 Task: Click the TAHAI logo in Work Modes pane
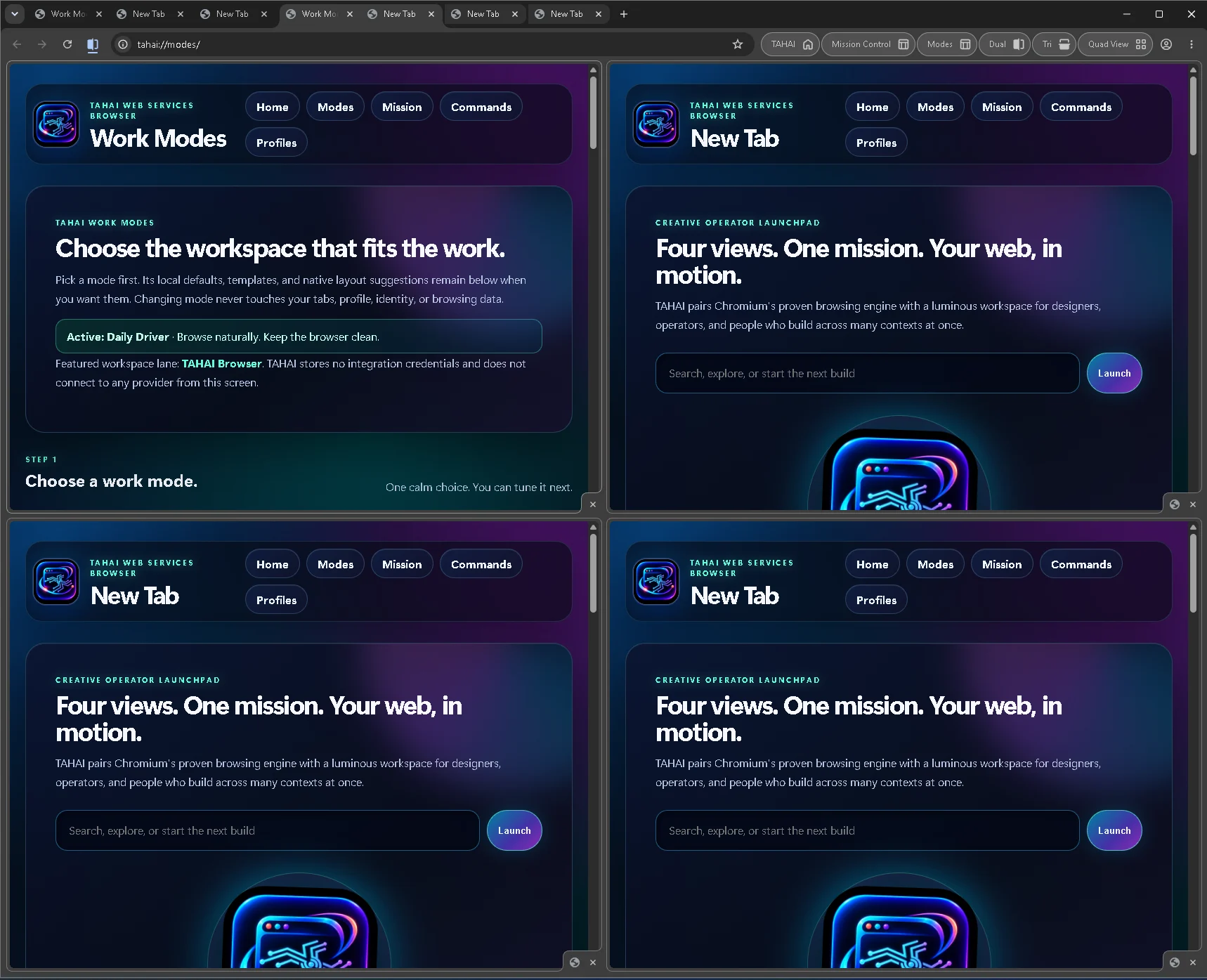56,124
